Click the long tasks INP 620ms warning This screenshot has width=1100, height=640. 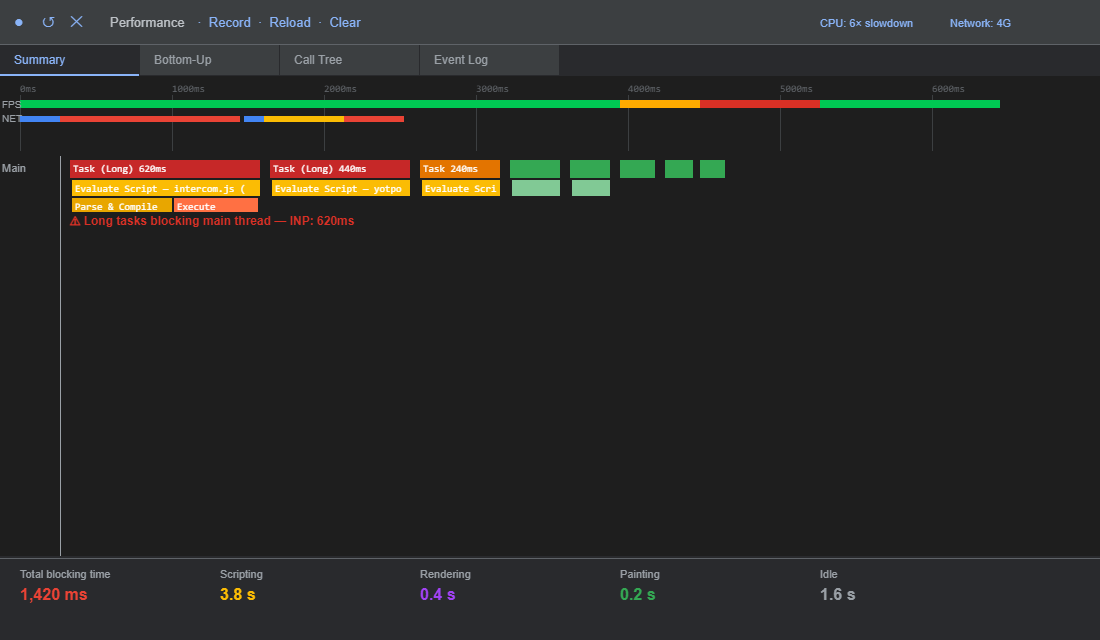point(212,221)
